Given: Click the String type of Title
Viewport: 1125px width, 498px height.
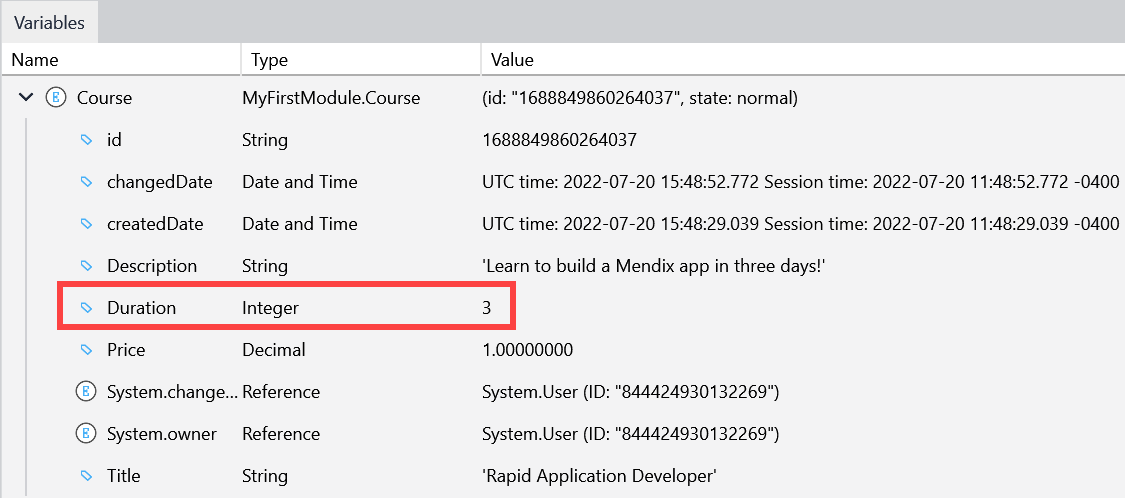Looking at the screenshot, I should pos(265,476).
